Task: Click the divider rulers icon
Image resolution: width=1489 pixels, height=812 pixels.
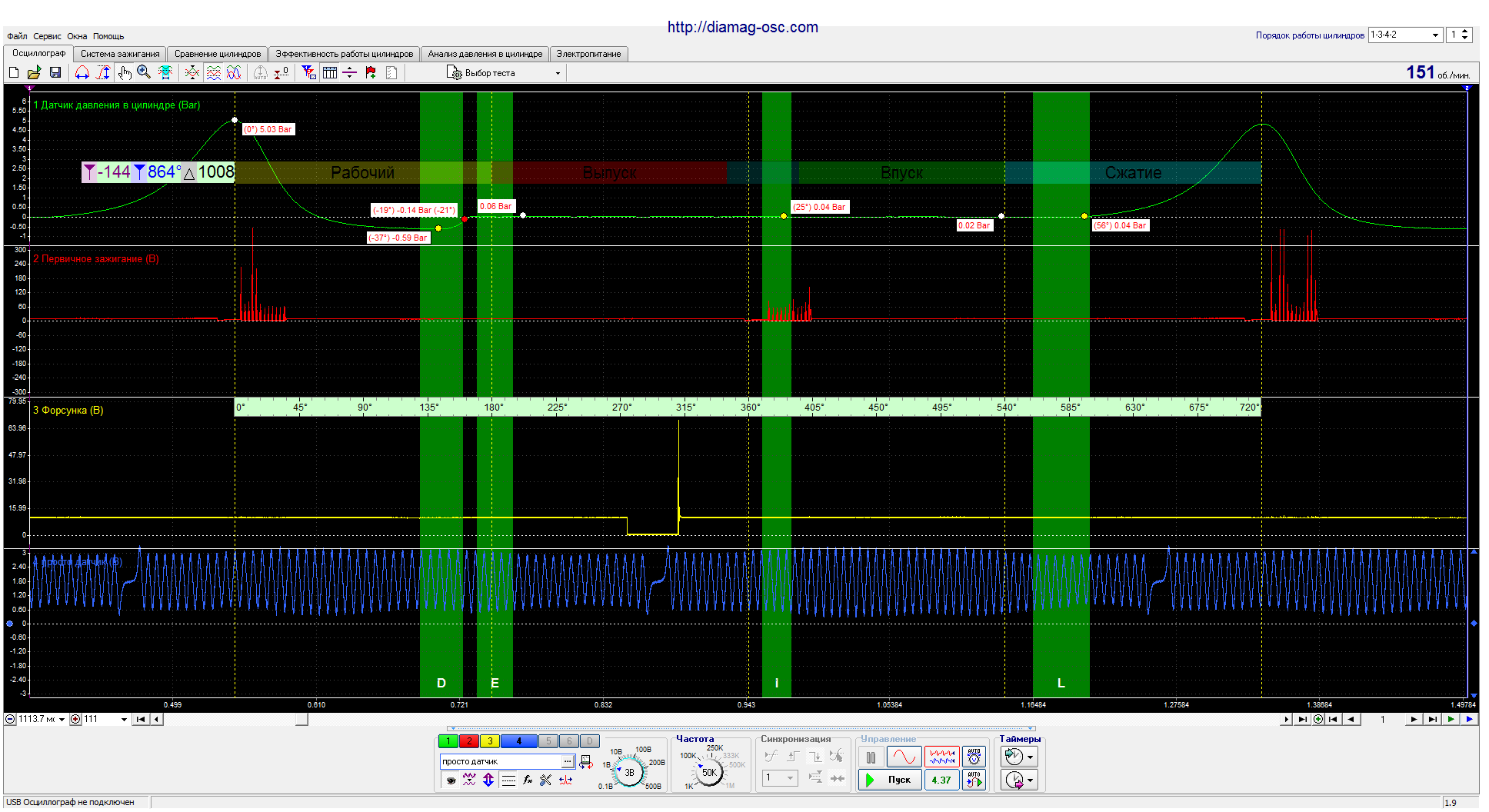Action: (350, 72)
